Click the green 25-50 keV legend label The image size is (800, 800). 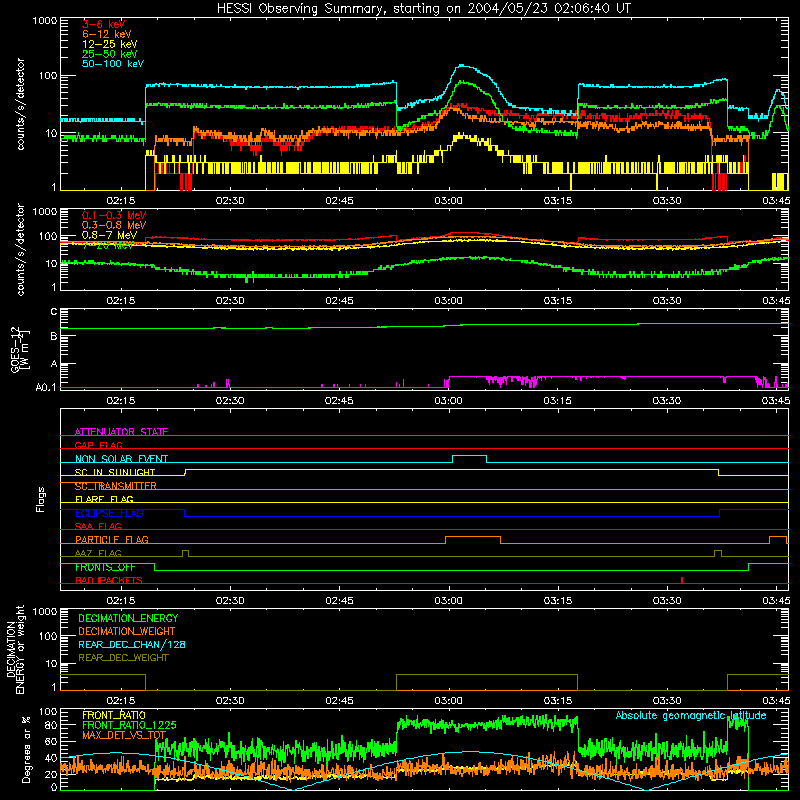pyautogui.click(x=110, y=54)
